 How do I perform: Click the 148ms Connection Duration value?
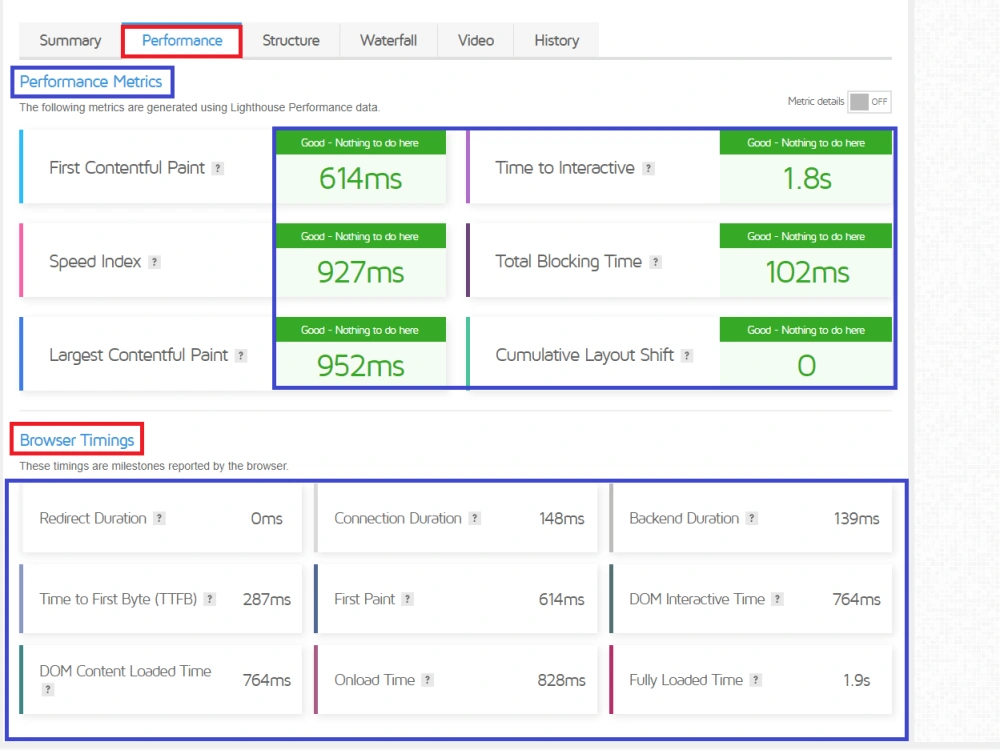coord(561,519)
